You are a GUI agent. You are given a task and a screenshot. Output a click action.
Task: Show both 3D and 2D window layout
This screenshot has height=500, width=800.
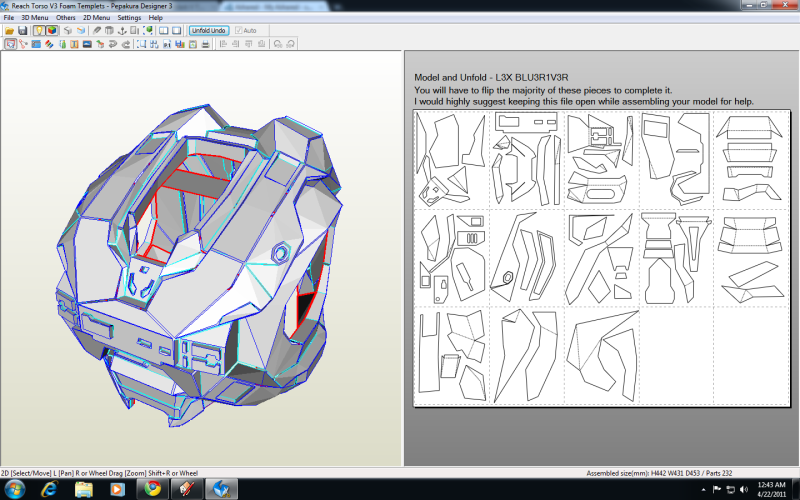(163, 31)
